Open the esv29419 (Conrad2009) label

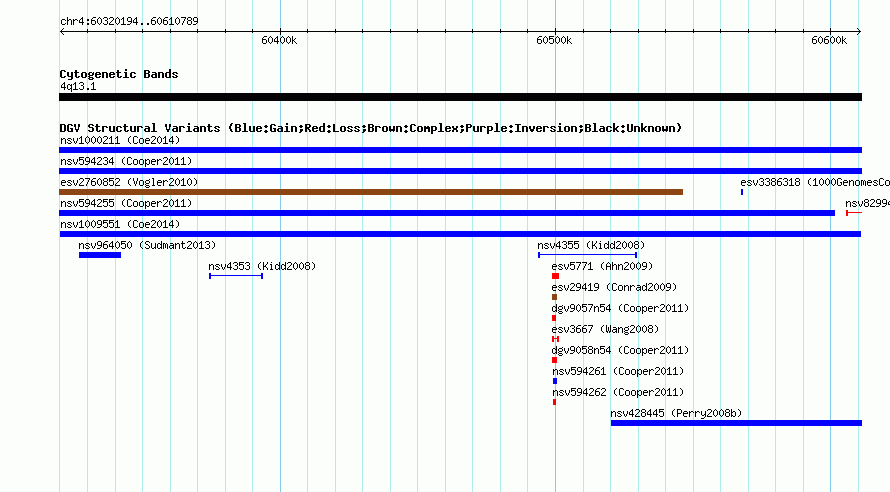click(x=614, y=287)
